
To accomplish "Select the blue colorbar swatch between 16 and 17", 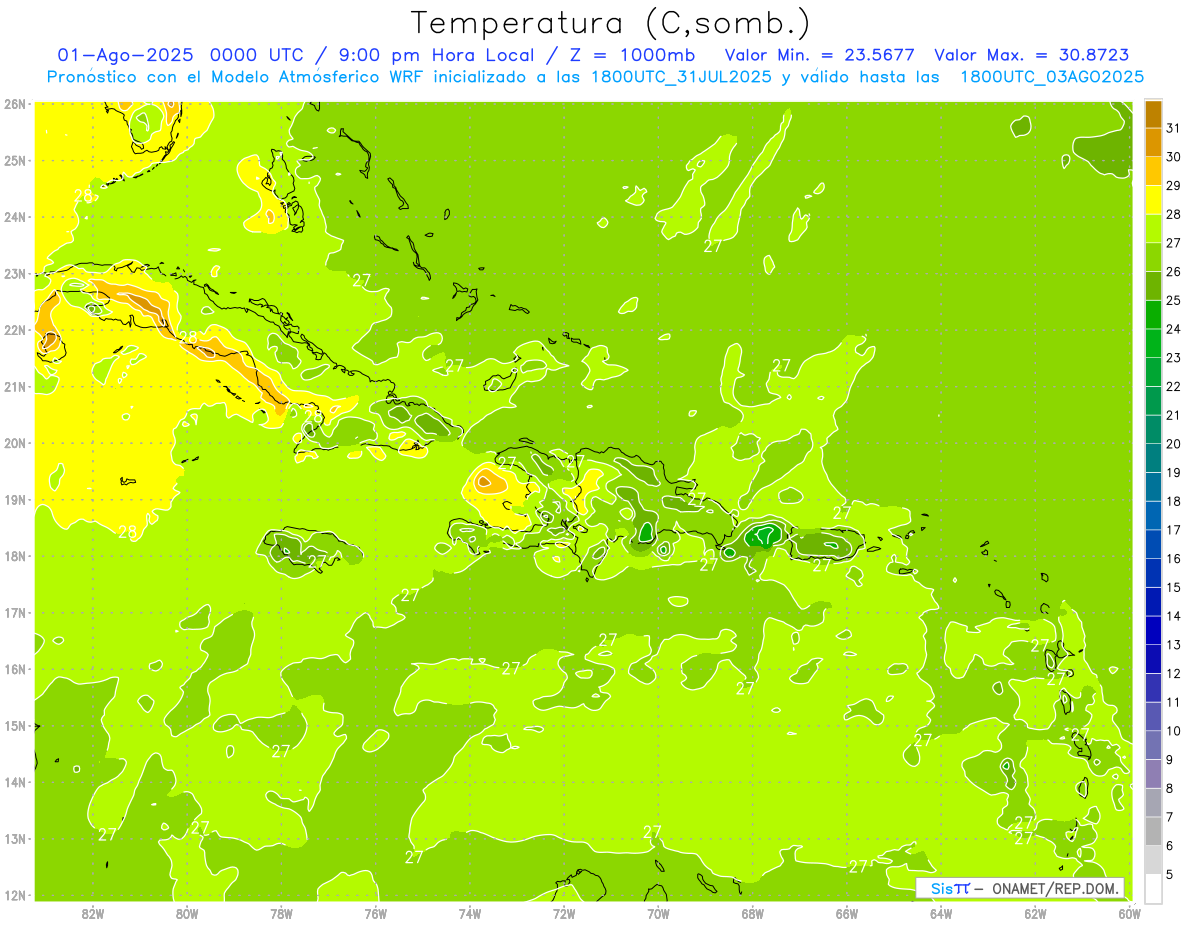I will coord(1153,544).
